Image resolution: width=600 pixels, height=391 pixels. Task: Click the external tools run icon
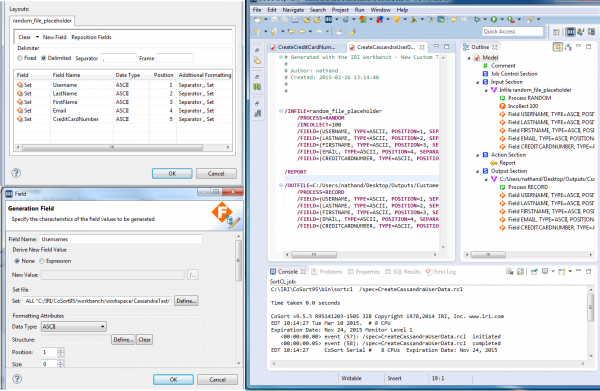point(511,19)
